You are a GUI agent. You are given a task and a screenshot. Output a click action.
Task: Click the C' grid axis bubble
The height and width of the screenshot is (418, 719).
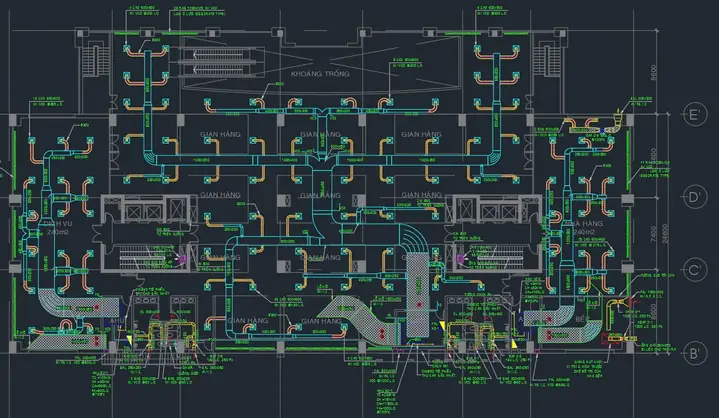(x=695, y=270)
